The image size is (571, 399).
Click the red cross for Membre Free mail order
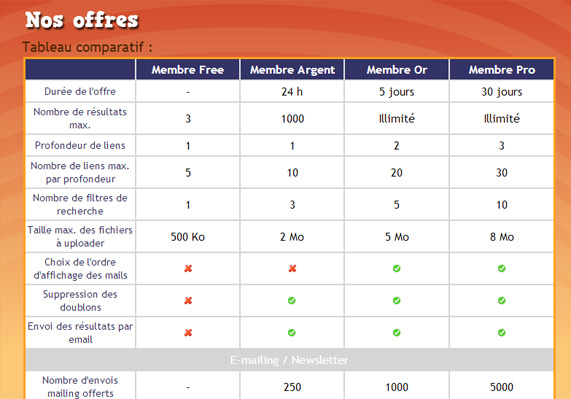[188, 268]
